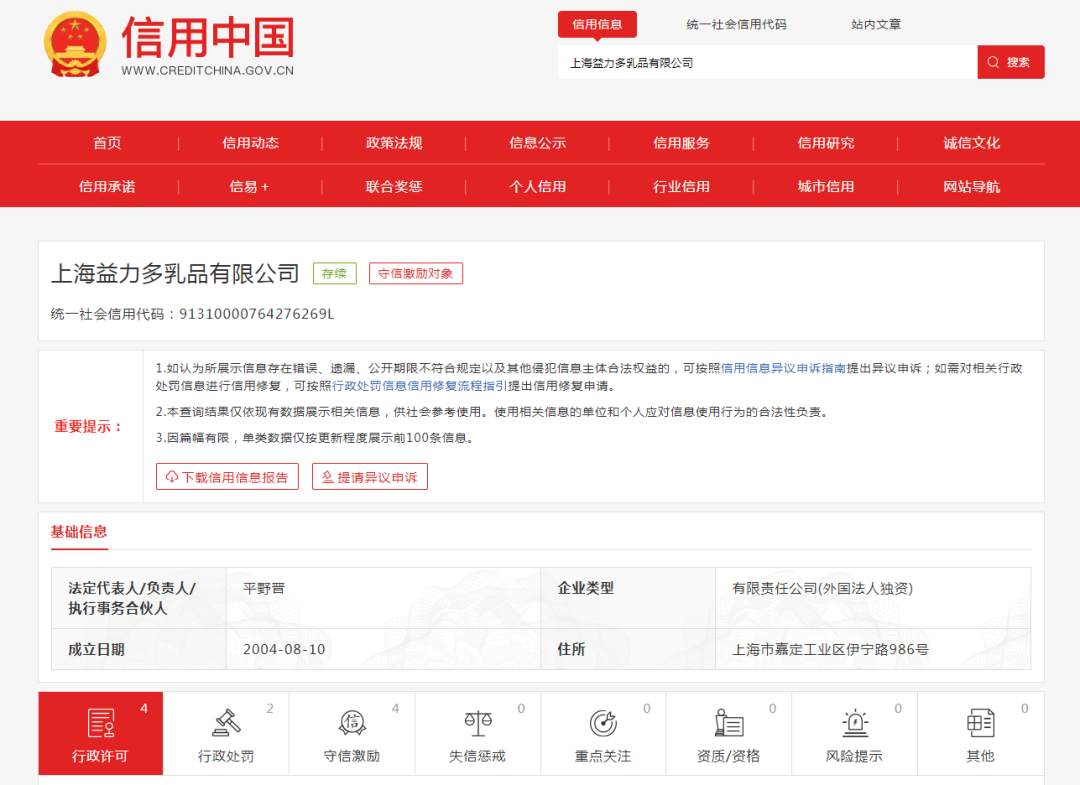The height and width of the screenshot is (785, 1080).
Task: Click the 存续 status tag
Action: (335, 273)
